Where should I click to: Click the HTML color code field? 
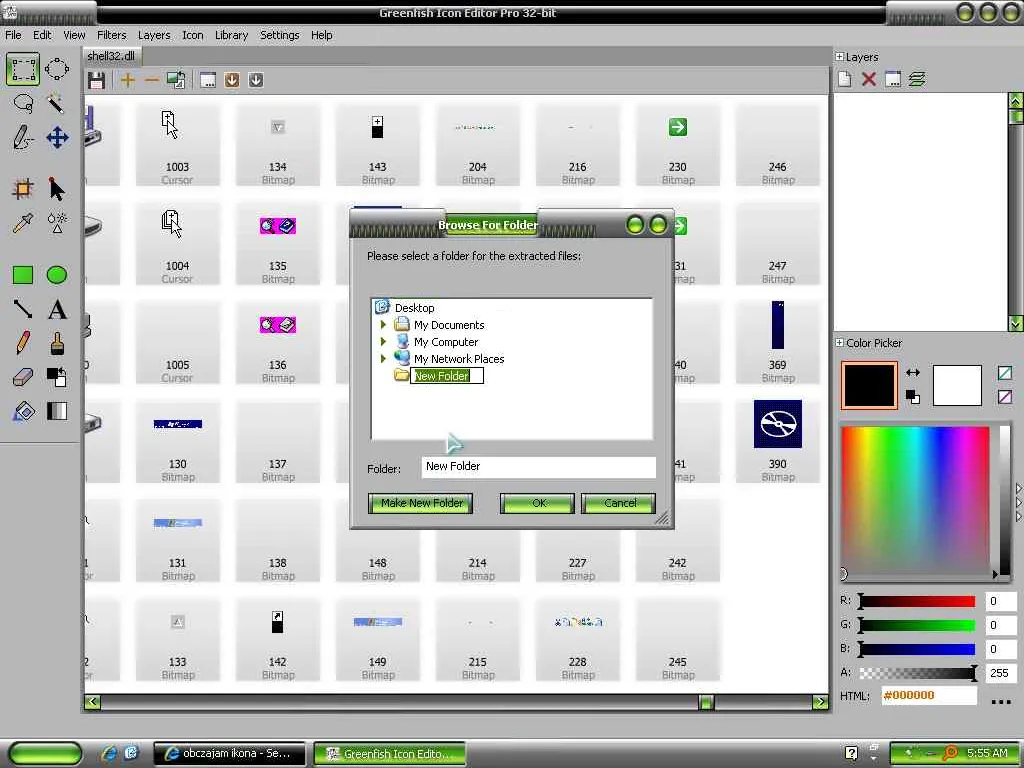coord(929,696)
